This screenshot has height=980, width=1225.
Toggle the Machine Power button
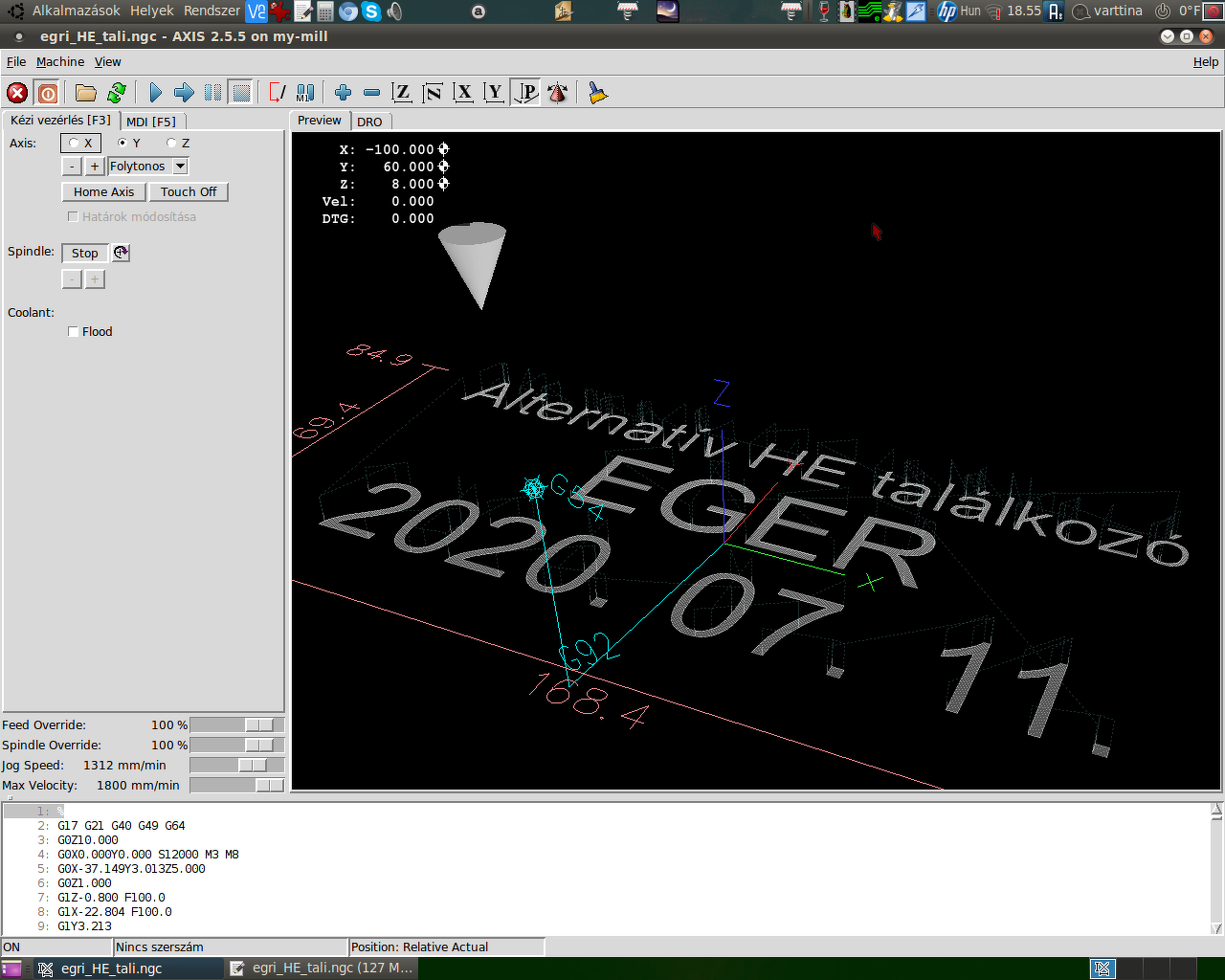47,93
